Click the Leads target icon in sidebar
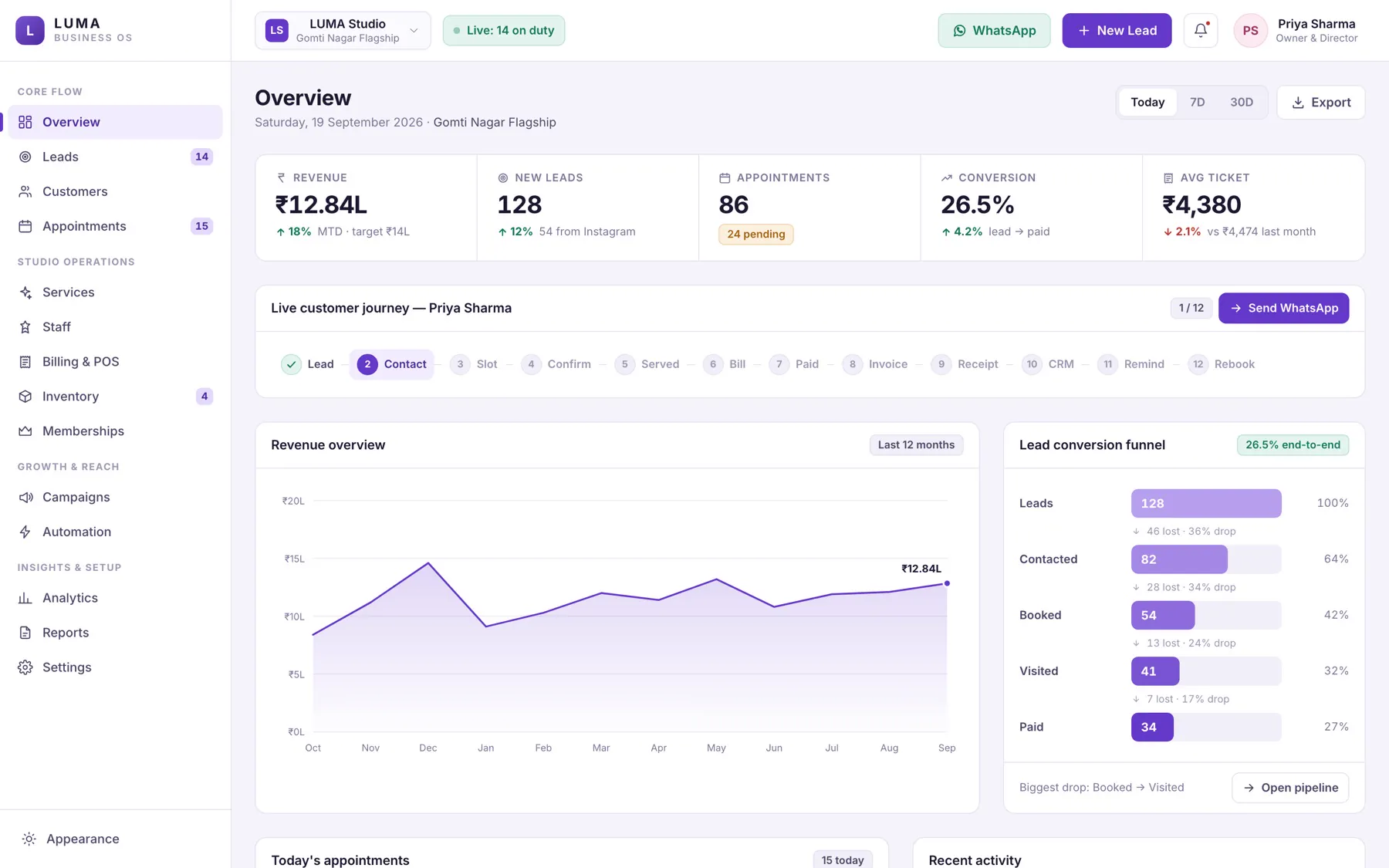The height and width of the screenshot is (868, 1389). coord(25,157)
